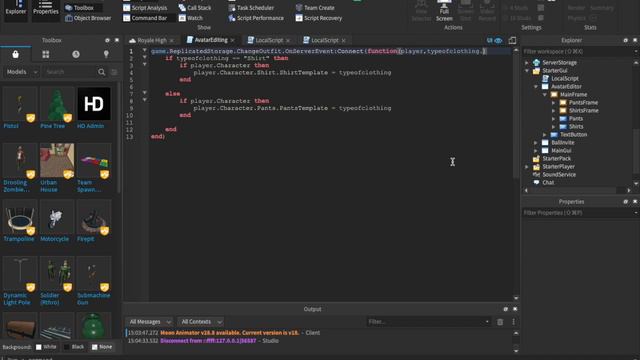Image resolution: width=640 pixels, height=360 pixels.
Task: Toggle the Toolbox panel in ribbon
Action: (x=80, y=8)
